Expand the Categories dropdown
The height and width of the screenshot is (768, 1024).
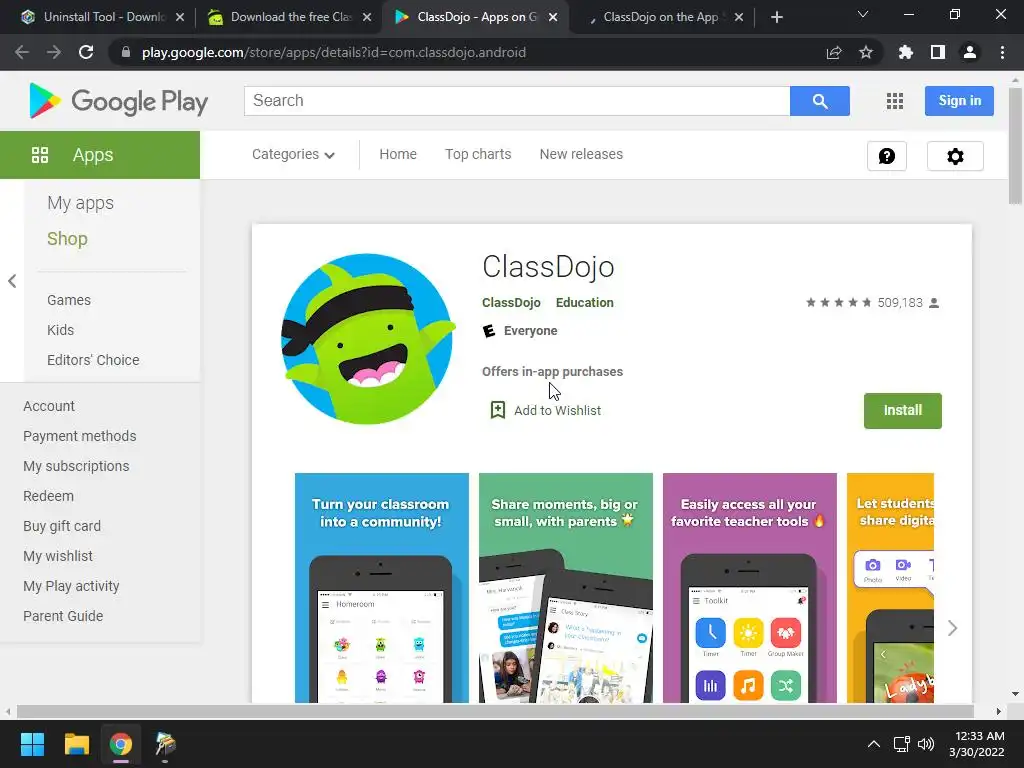click(x=293, y=154)
